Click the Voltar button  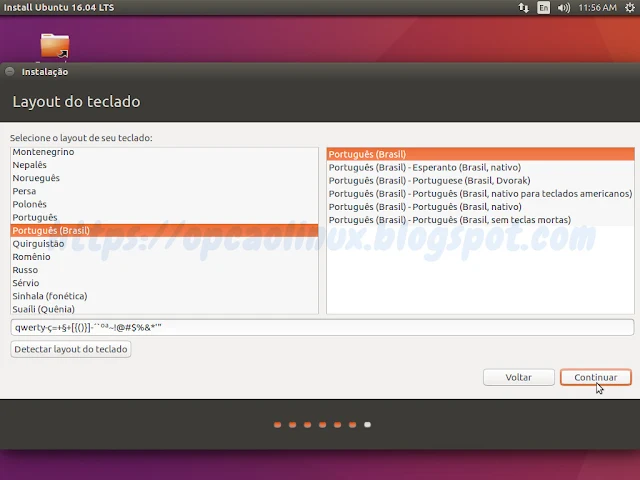point(519,377)
